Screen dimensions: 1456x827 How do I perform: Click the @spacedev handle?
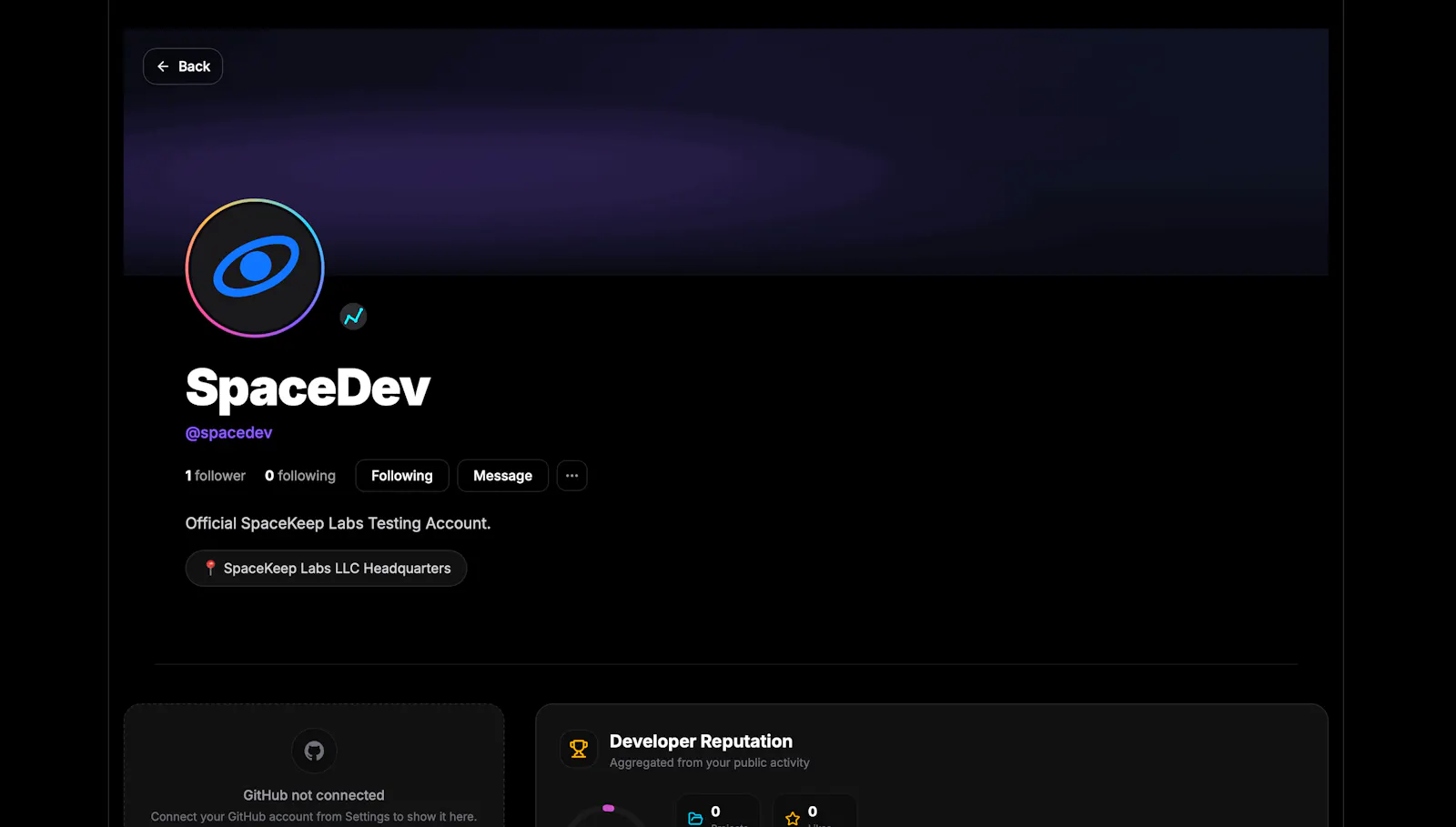(x=228, y=433)
